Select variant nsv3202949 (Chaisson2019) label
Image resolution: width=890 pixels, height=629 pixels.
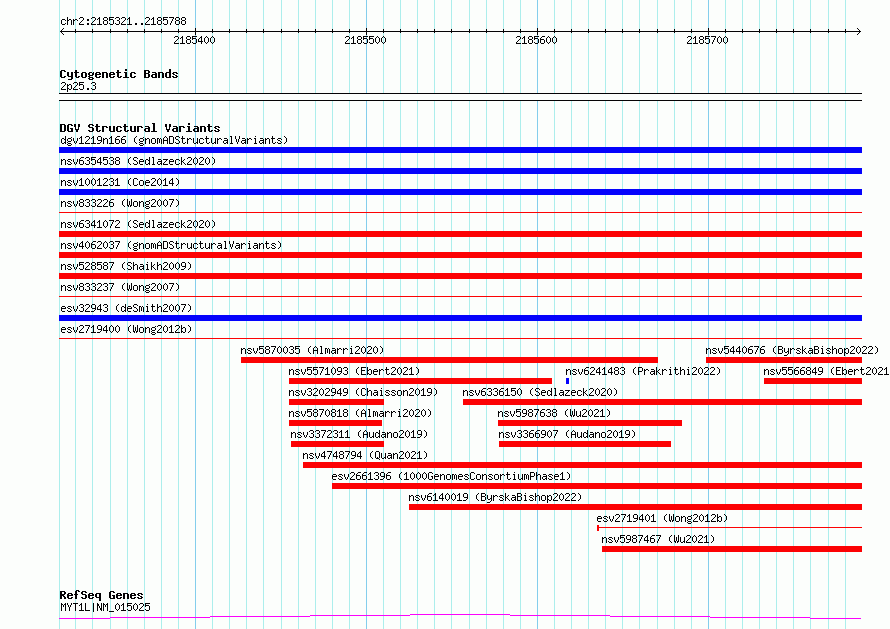point(363,392)
